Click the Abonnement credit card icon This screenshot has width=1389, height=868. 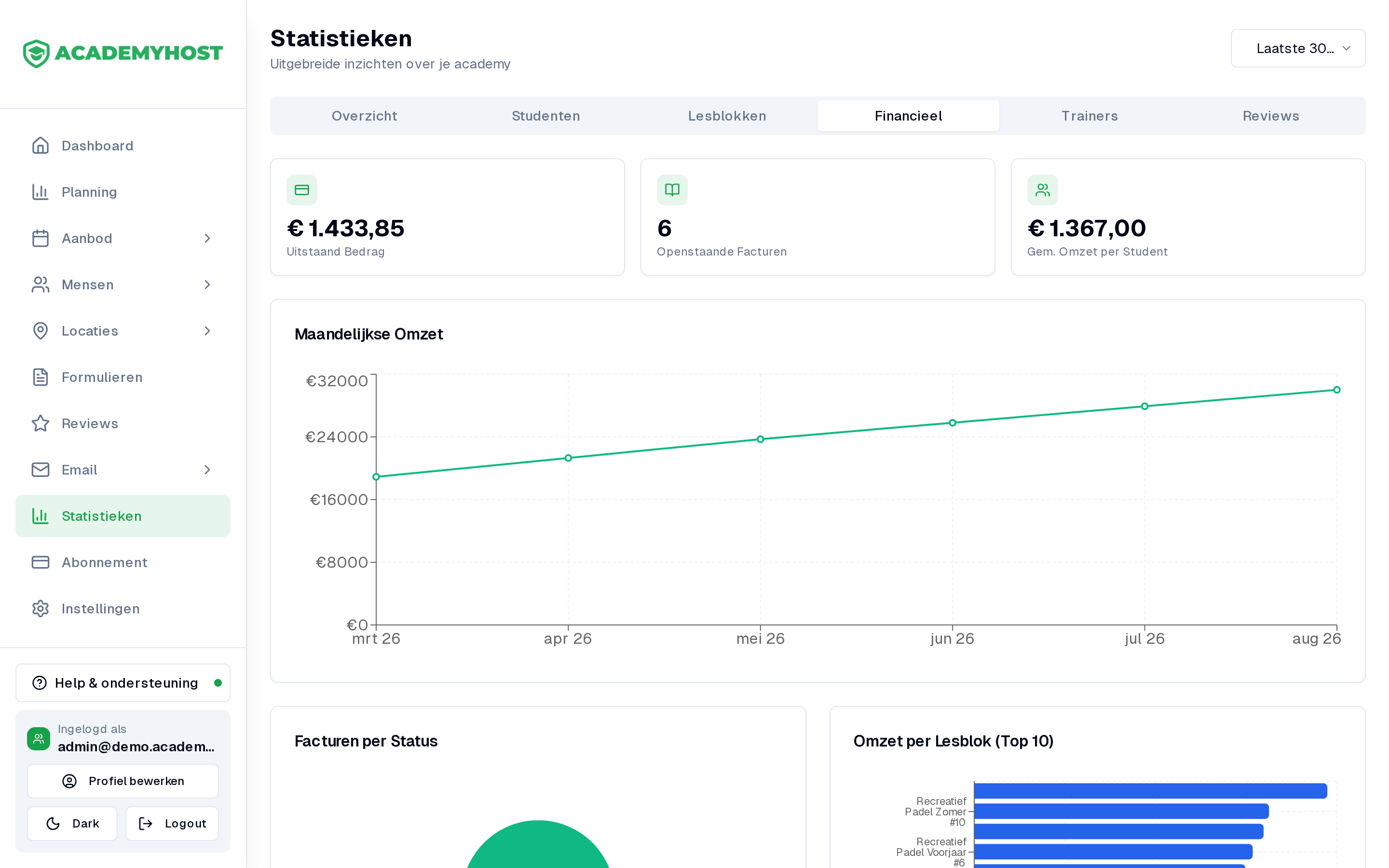click(x=40, y=563)
